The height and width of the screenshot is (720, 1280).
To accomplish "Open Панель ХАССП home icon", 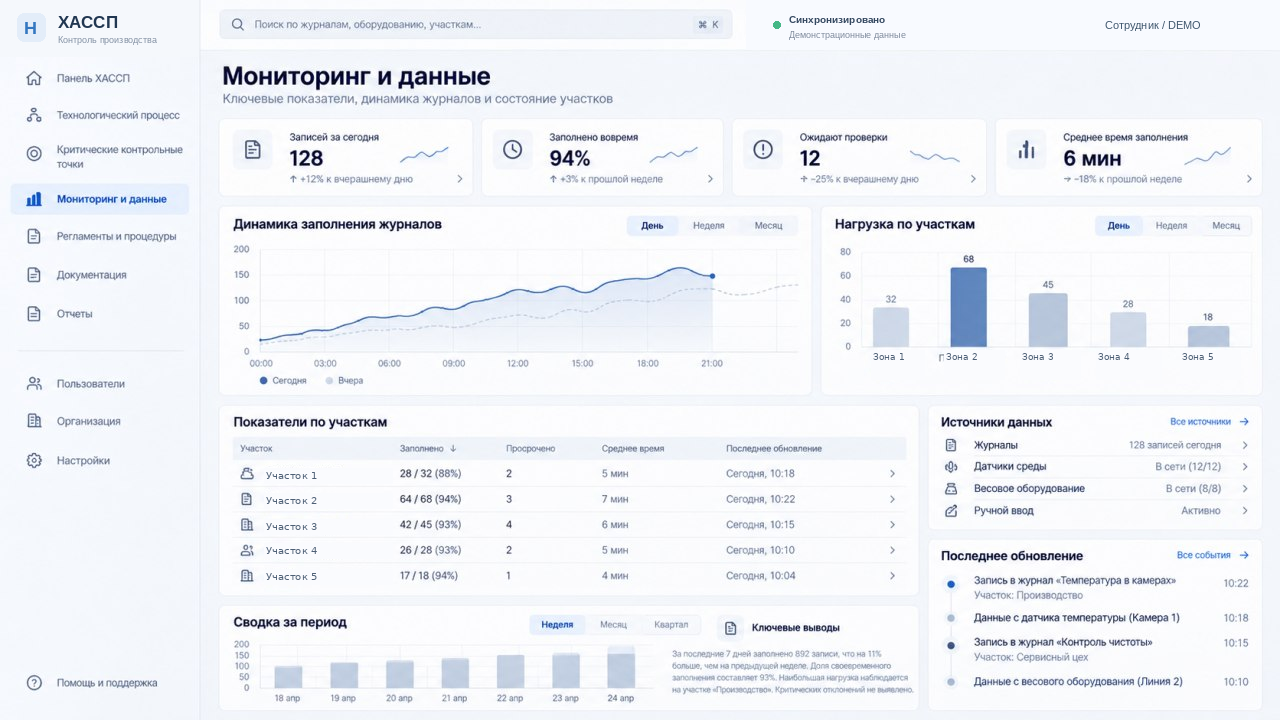I will click(34, 78).
